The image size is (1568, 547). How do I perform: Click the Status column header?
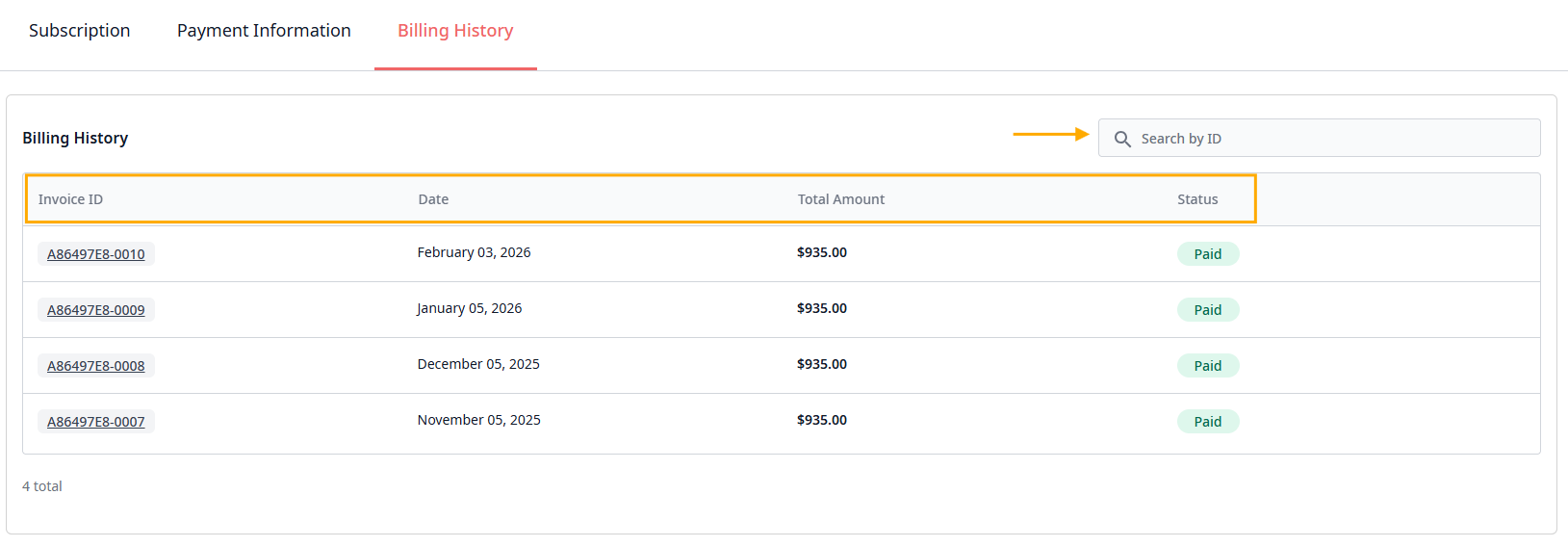(1197, 199)
